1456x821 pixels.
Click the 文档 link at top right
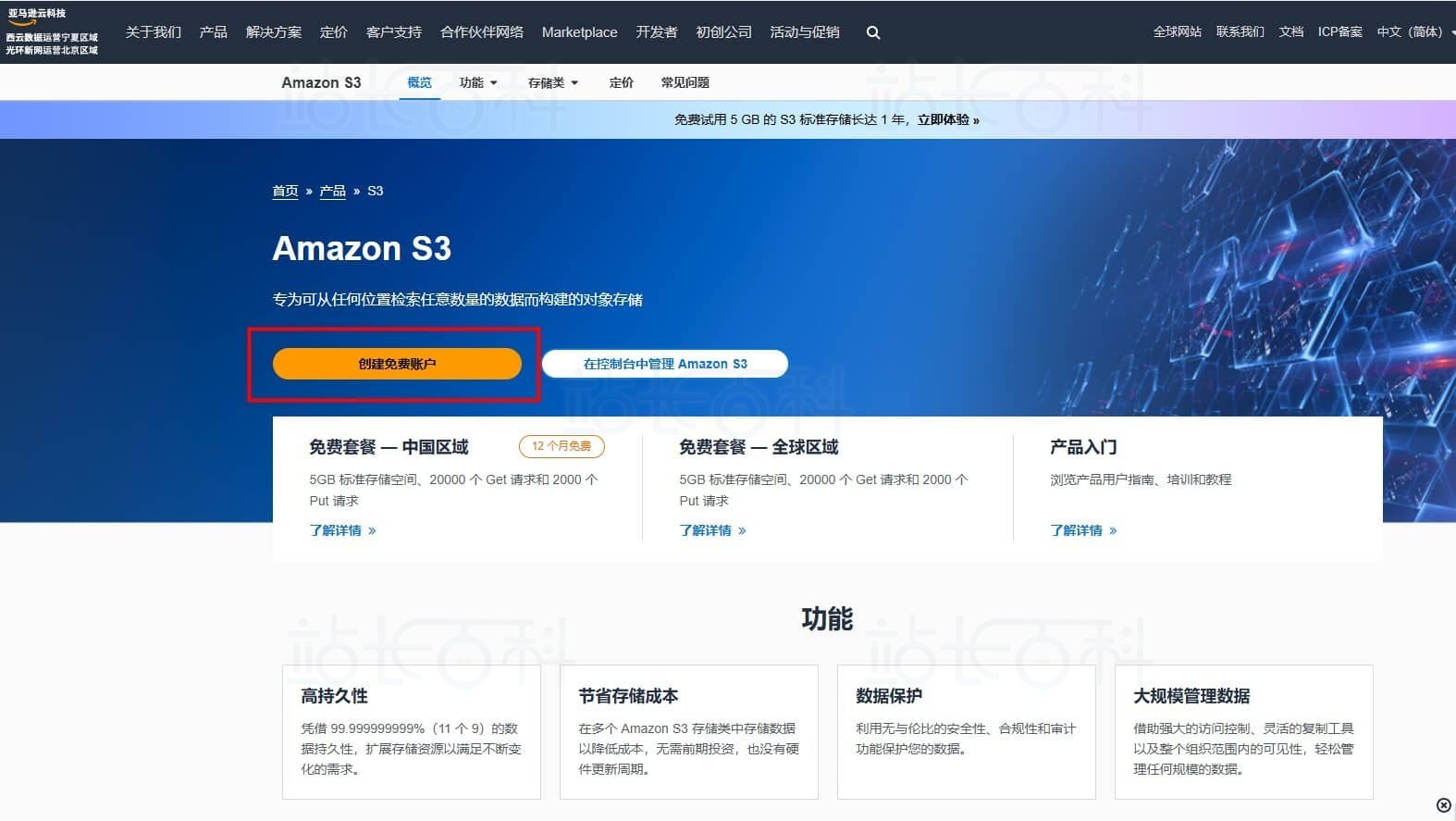1291,31
